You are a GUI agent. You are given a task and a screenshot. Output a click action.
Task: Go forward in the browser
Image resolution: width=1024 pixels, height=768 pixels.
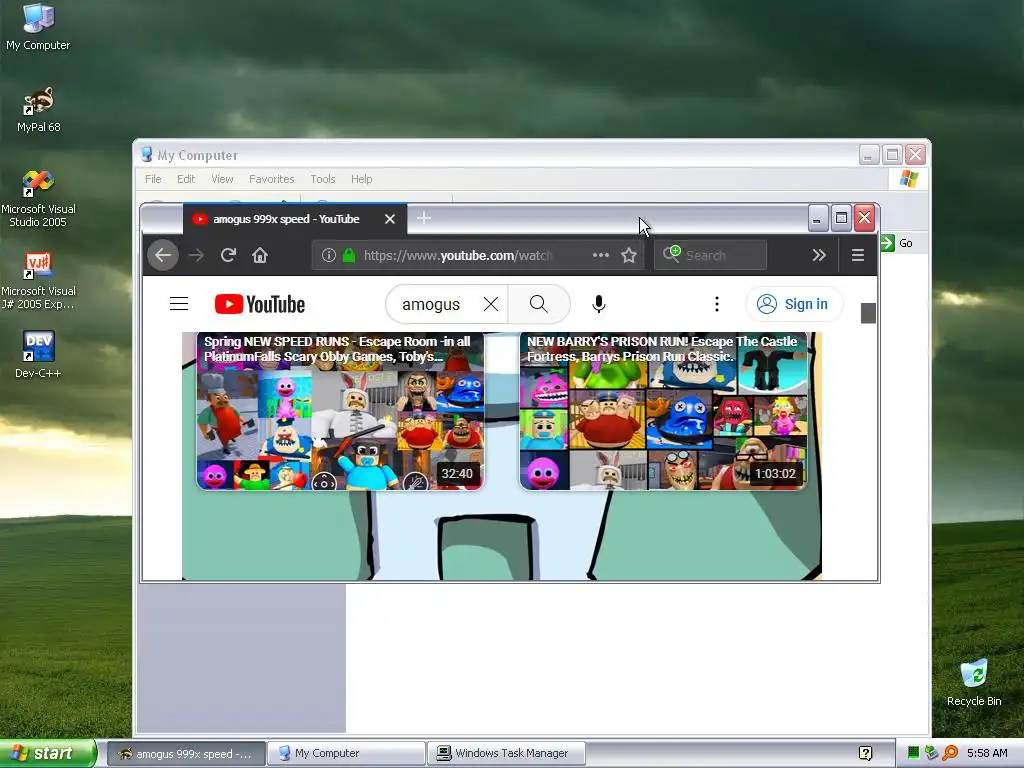coord(196,255)
